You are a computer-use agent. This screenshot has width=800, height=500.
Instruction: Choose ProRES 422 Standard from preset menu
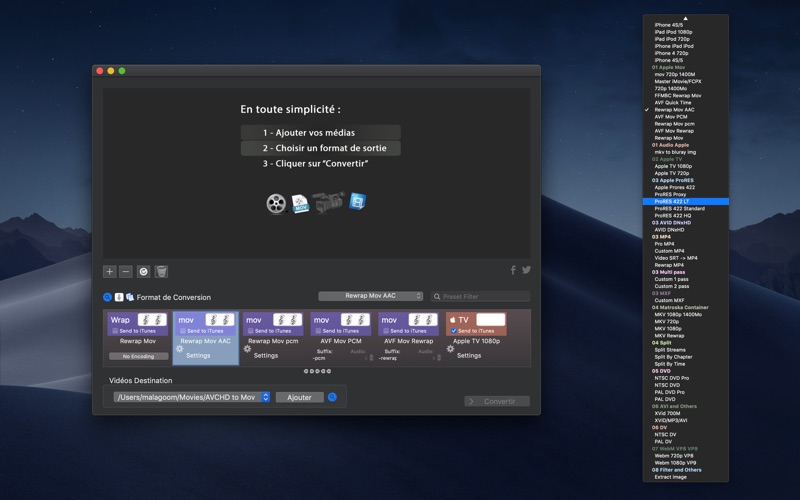coord(685,209)
